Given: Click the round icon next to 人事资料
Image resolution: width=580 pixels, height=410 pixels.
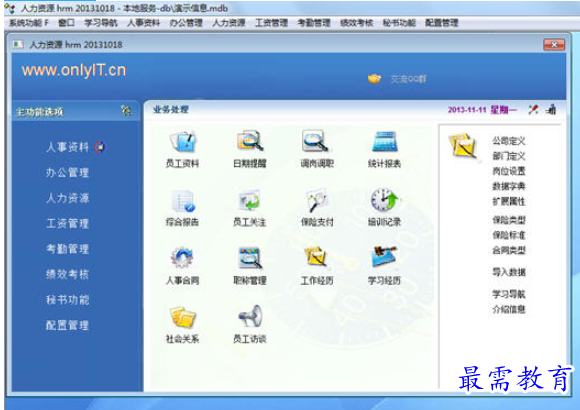Looking at the screenshot, I should [x=100, y=147].
